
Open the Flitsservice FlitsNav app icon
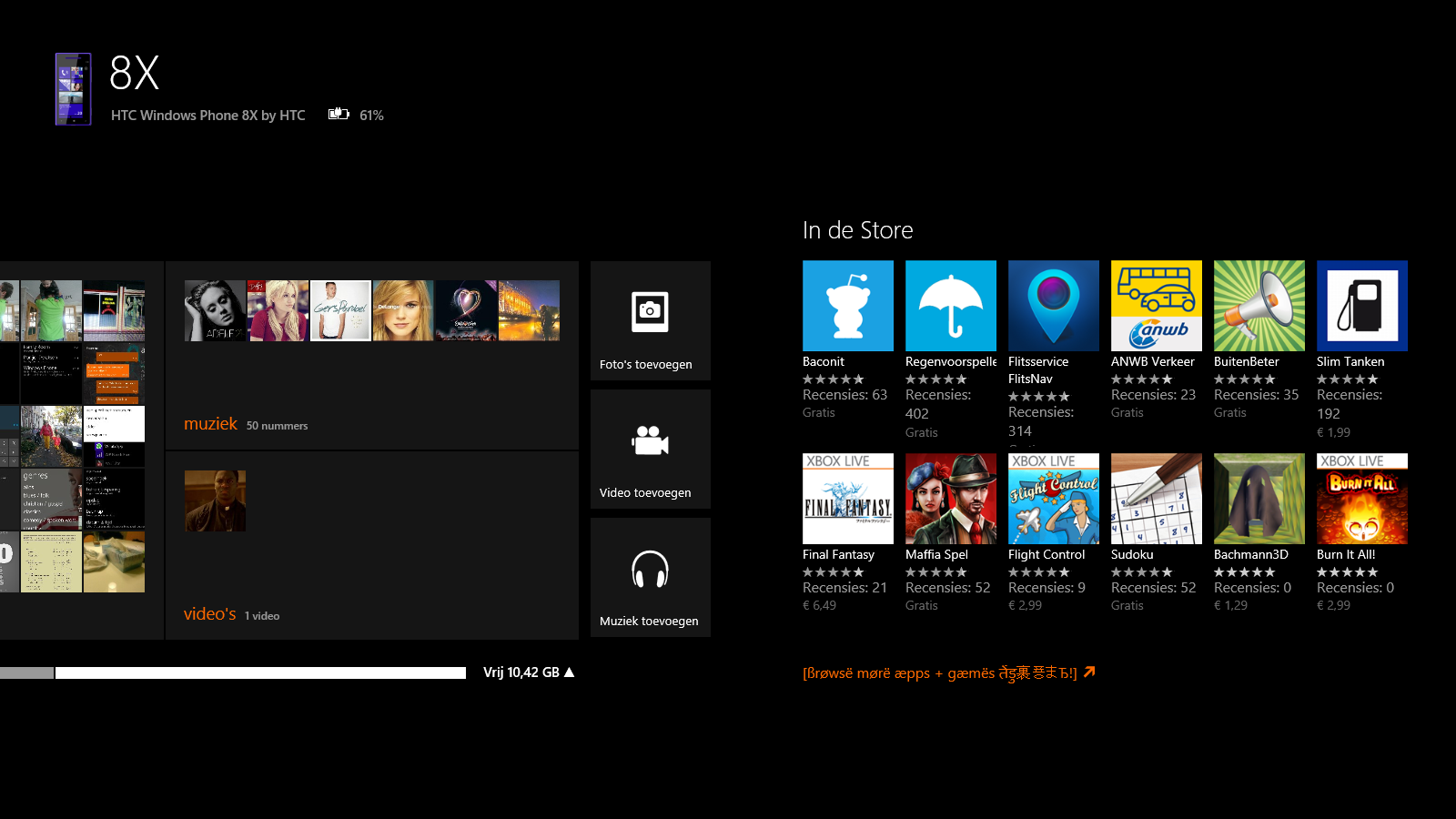1054,306
